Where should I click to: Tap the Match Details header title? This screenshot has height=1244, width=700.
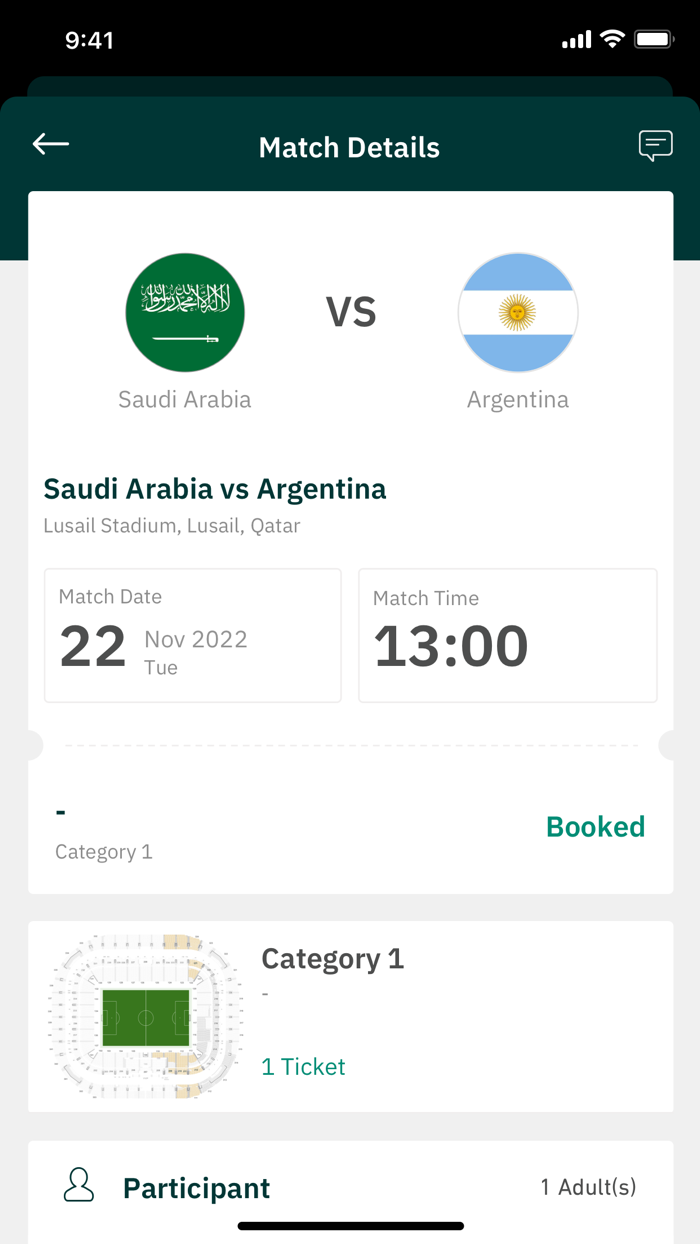(x=349, y=147)
